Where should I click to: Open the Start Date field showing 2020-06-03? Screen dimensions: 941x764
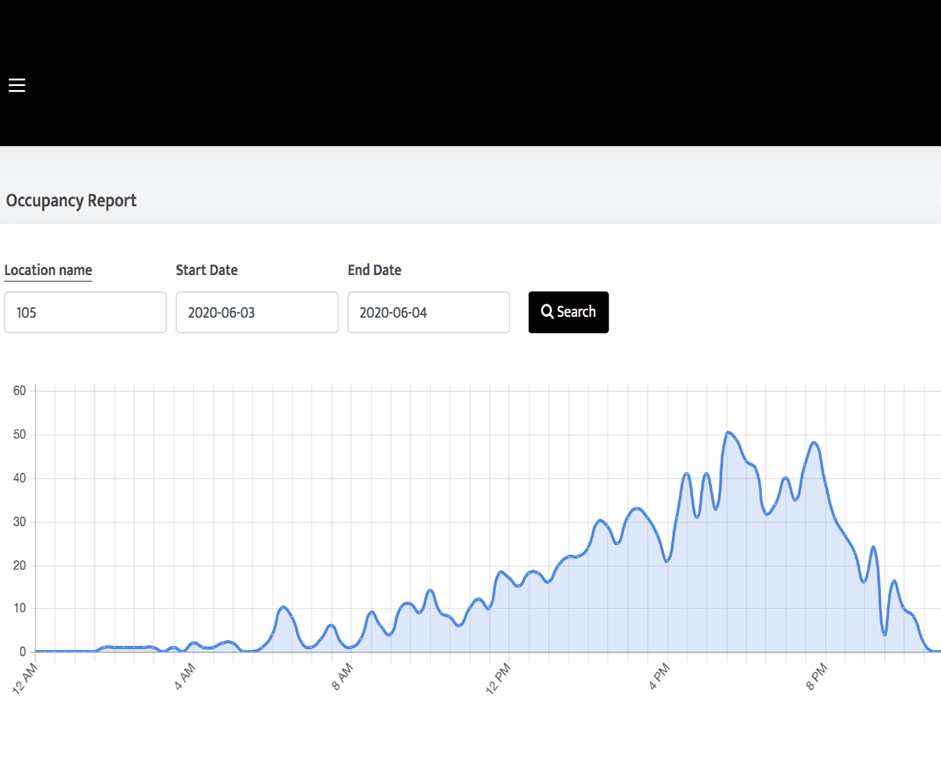pos(257,312)
